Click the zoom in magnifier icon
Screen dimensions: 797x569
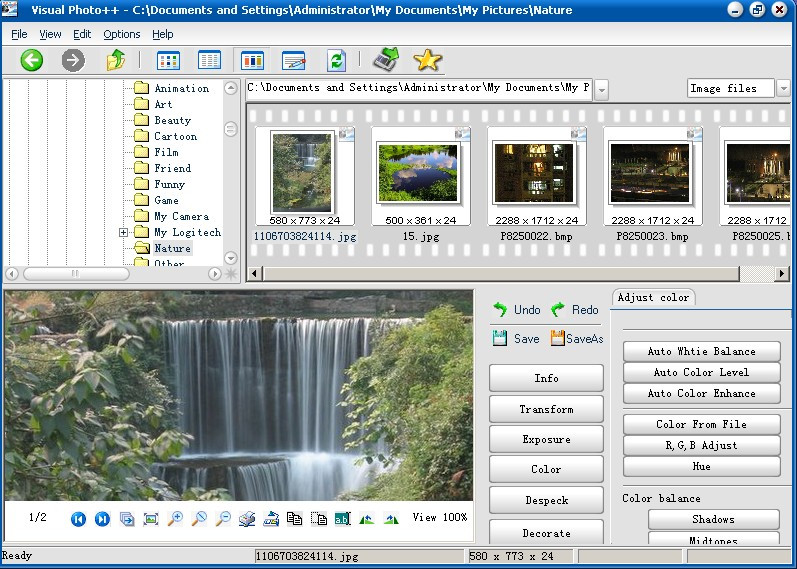[175, 518]
